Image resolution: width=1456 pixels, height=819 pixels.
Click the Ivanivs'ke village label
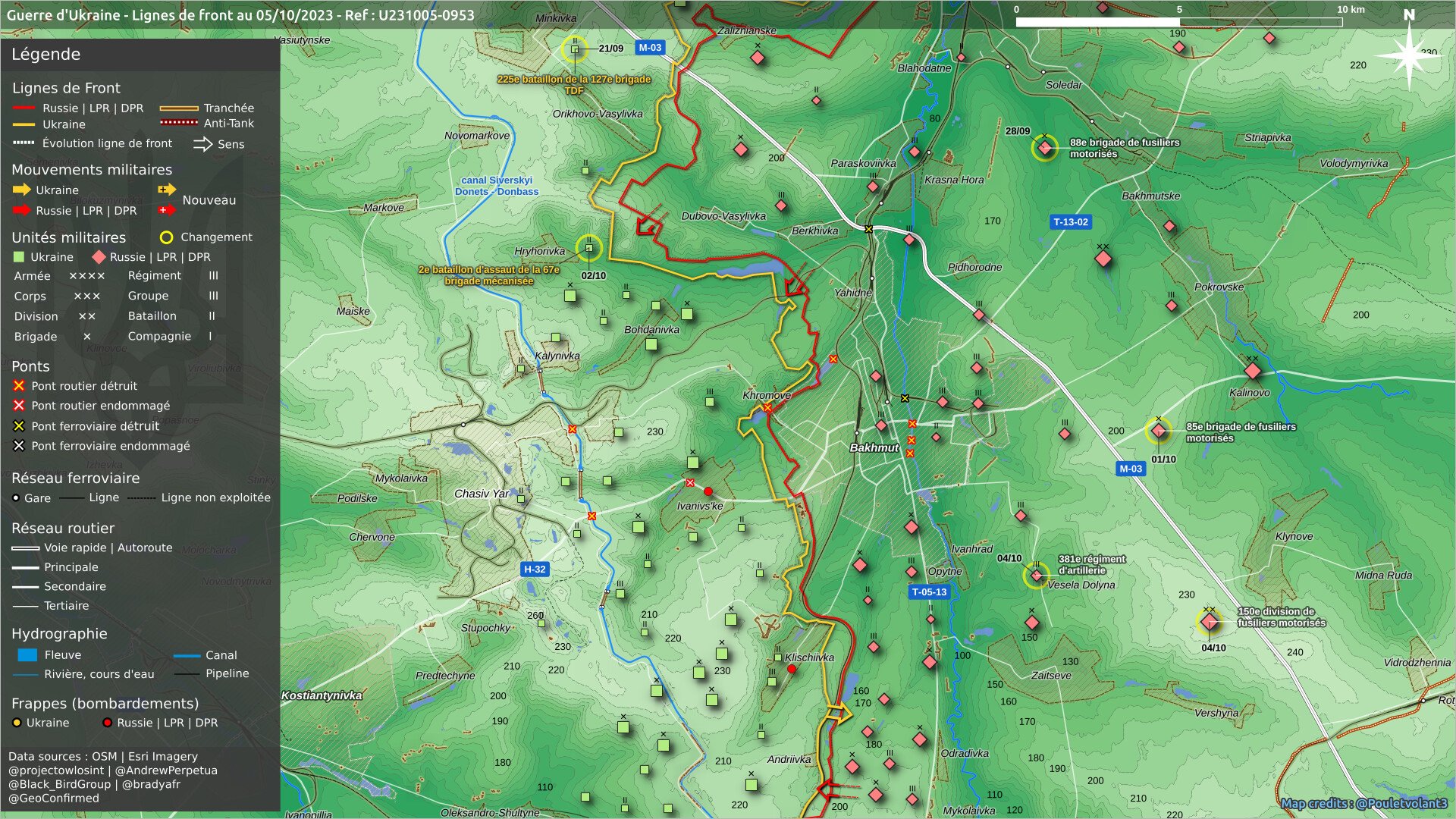click(x=700, y=506)
